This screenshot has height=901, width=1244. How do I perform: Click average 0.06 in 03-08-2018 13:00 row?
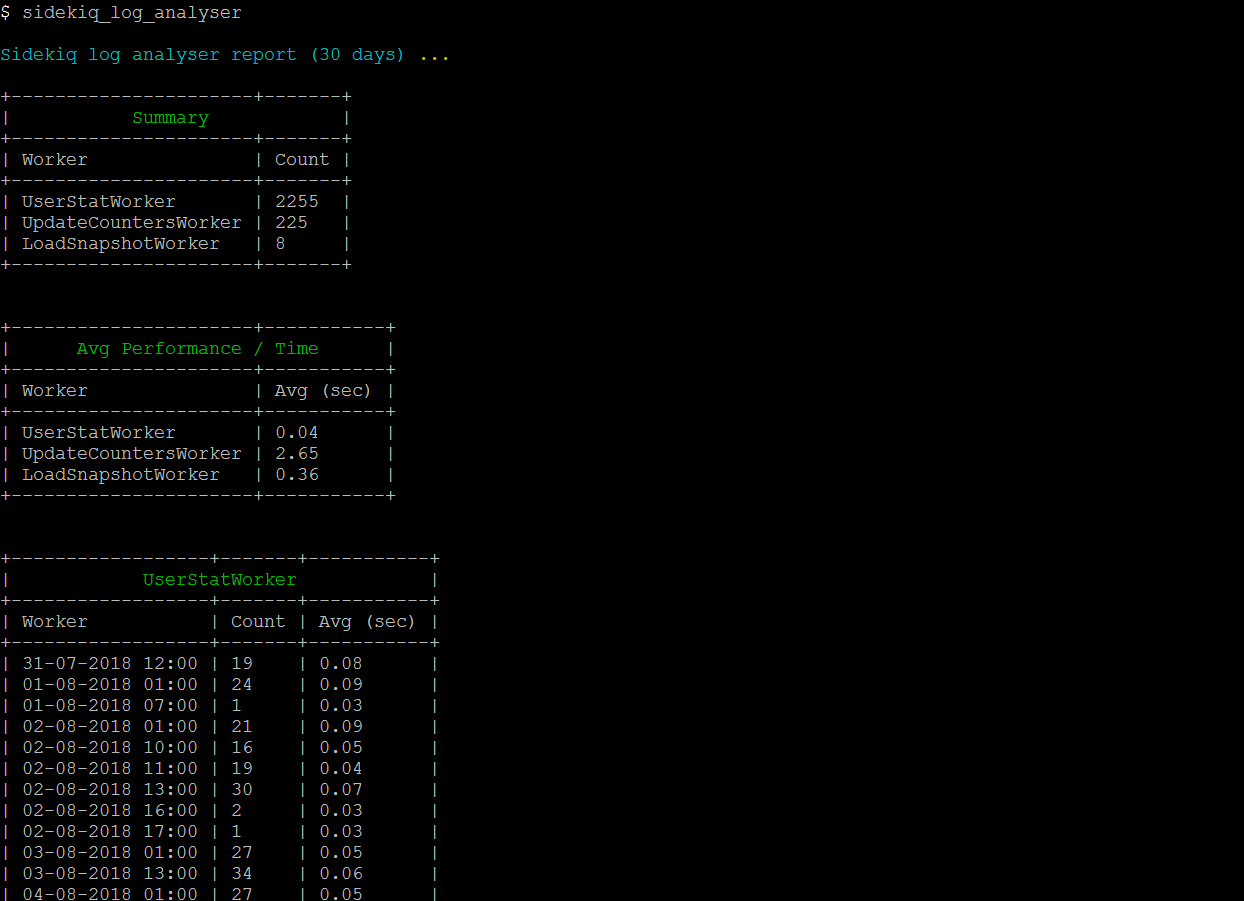coord(341,874)
